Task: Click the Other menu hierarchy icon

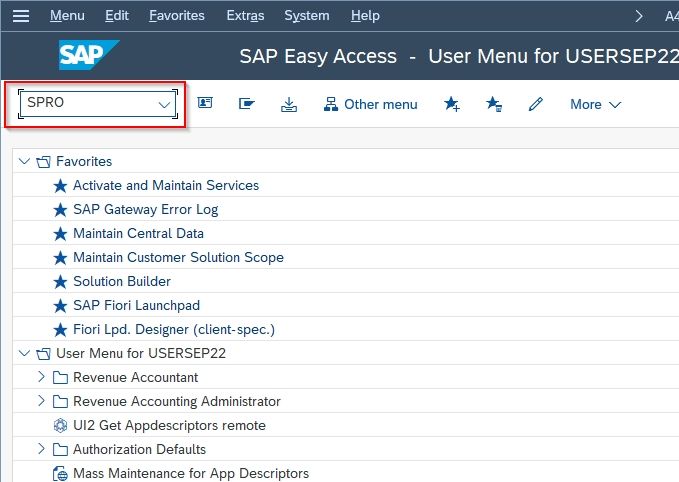Action: coord(331,104)
